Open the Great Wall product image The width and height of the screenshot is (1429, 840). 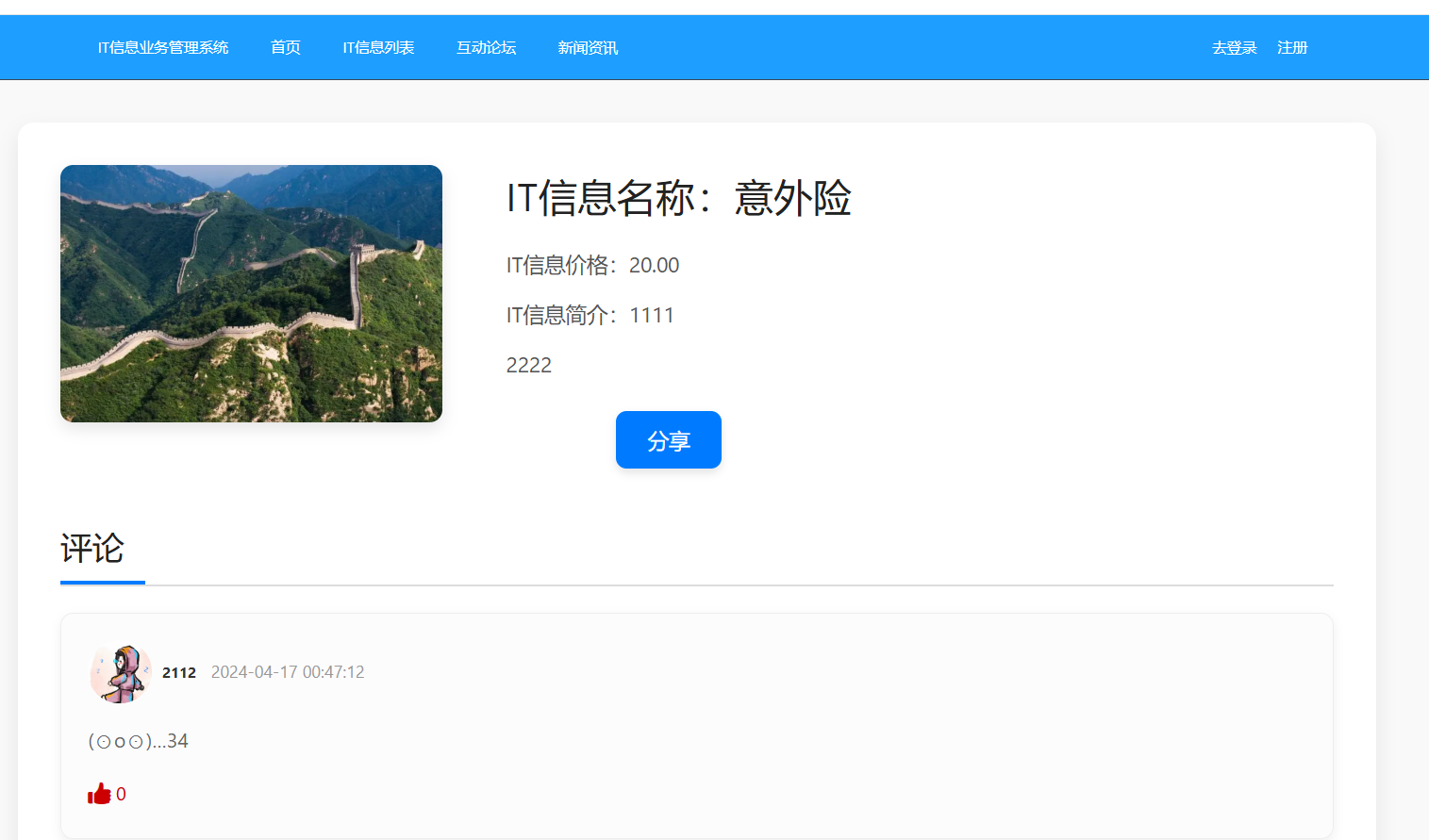[x=251, y=293]
